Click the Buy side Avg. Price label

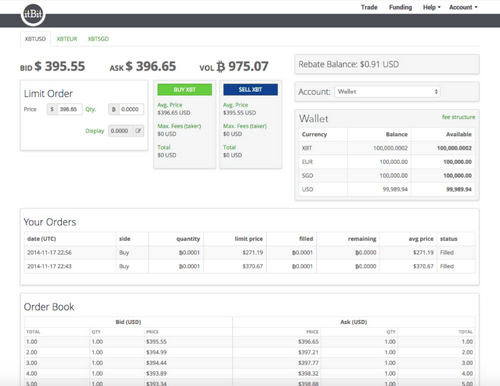170,105
